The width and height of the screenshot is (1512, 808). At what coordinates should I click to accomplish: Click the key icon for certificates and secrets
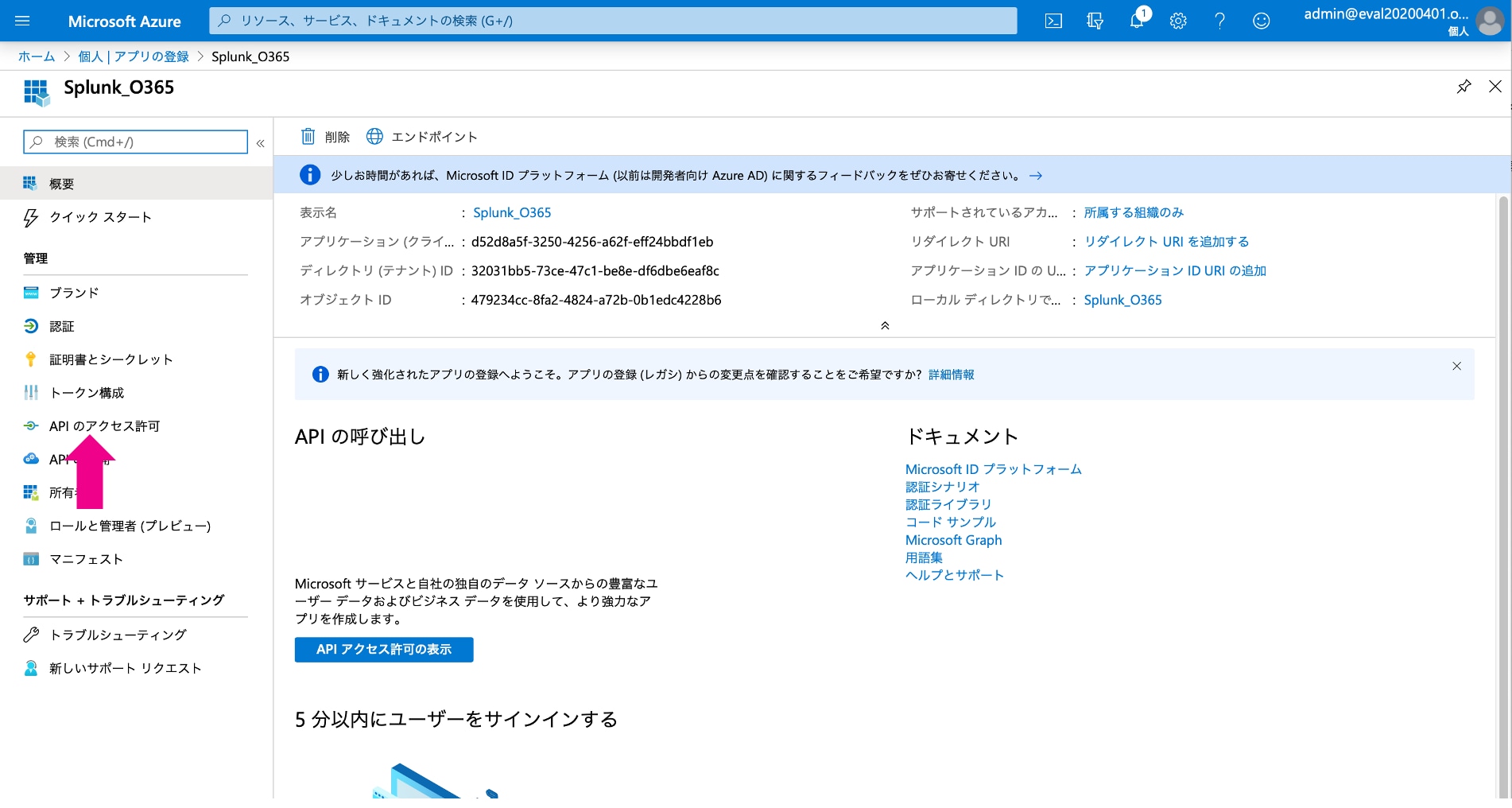pyautogui.click(x=30, y=359)
